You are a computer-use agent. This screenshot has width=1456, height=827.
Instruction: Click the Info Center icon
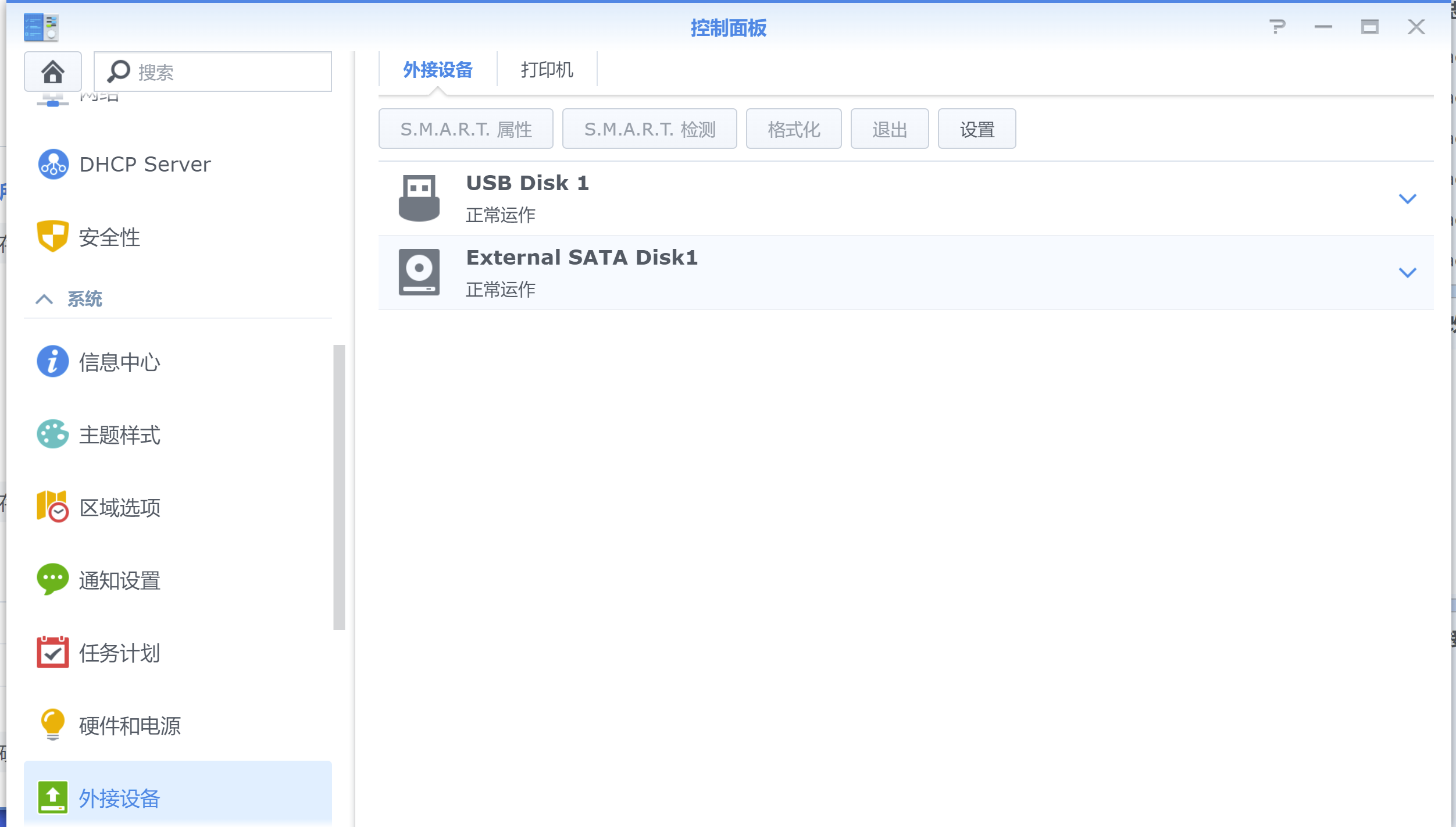click(53, 362)
